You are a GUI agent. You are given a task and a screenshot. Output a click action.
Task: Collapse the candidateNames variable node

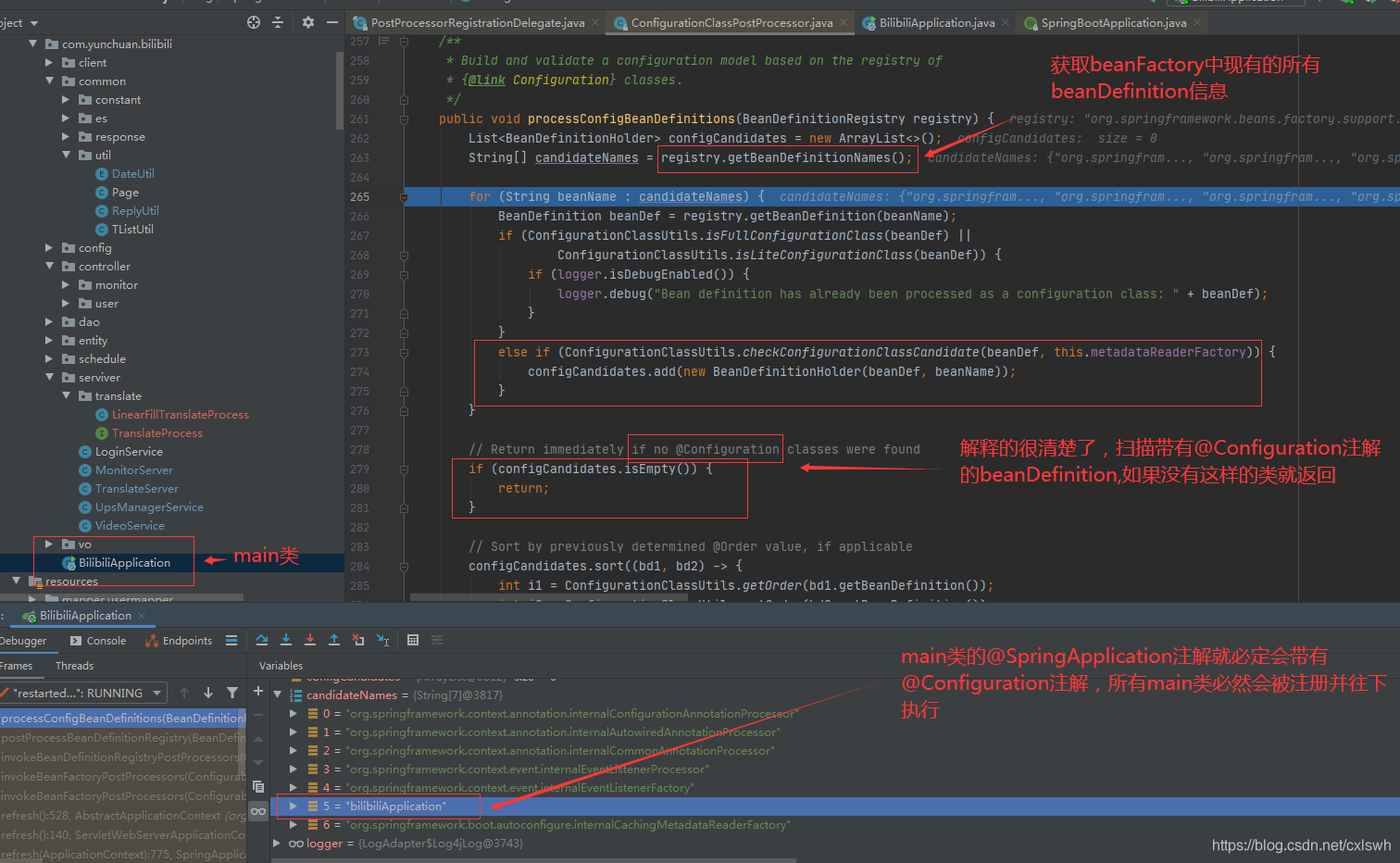point(277,695)
